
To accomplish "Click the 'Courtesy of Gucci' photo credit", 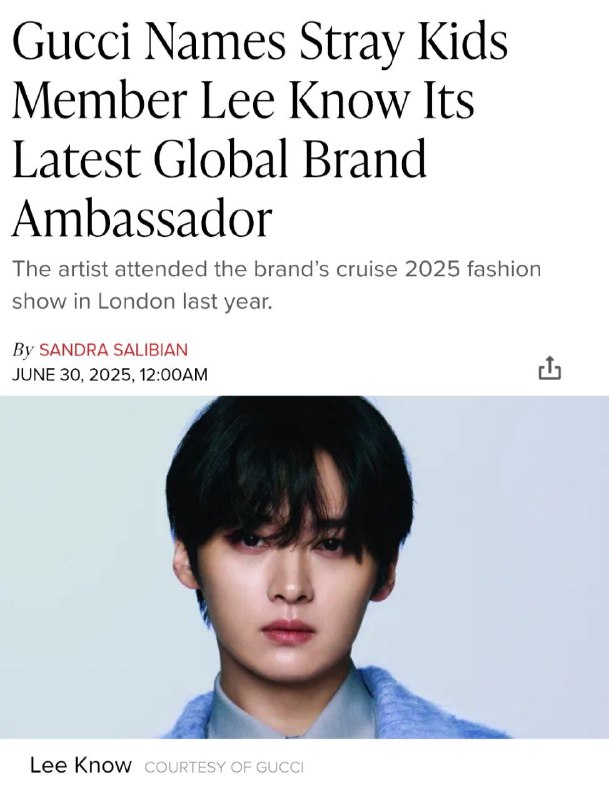I will pyautogui.click(x=224, y=767).
